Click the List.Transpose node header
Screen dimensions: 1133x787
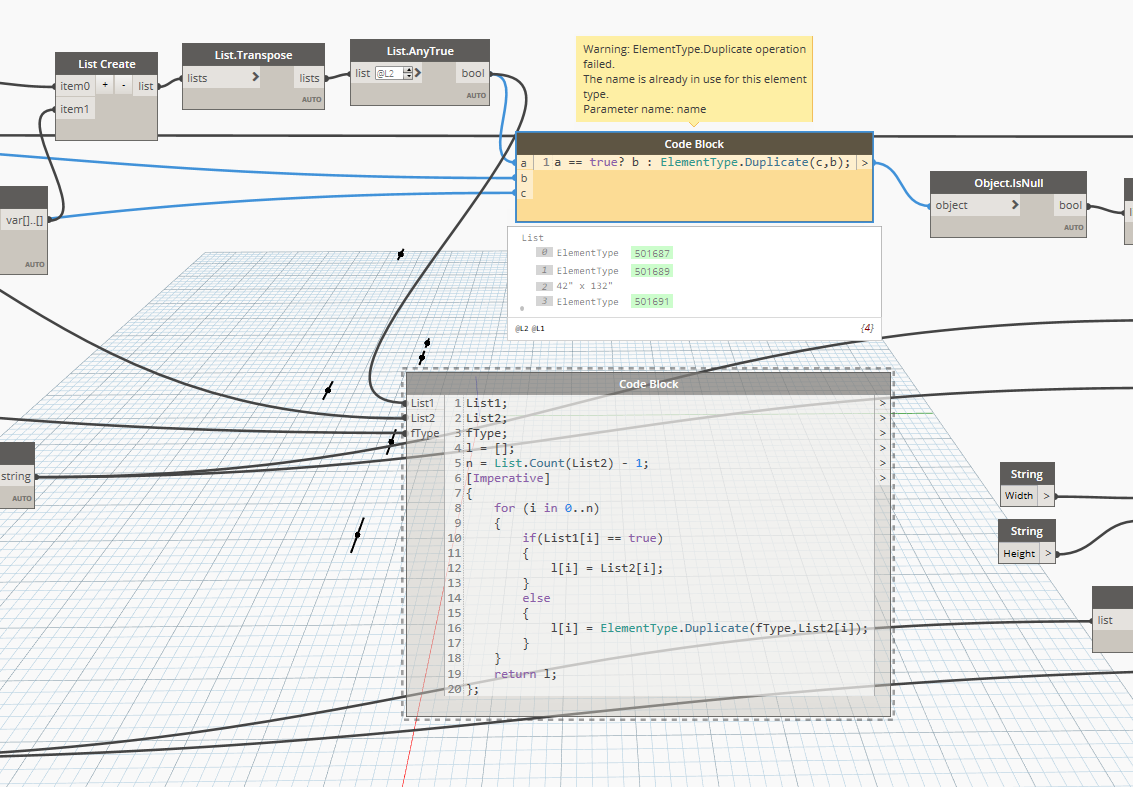coord(253,56)
